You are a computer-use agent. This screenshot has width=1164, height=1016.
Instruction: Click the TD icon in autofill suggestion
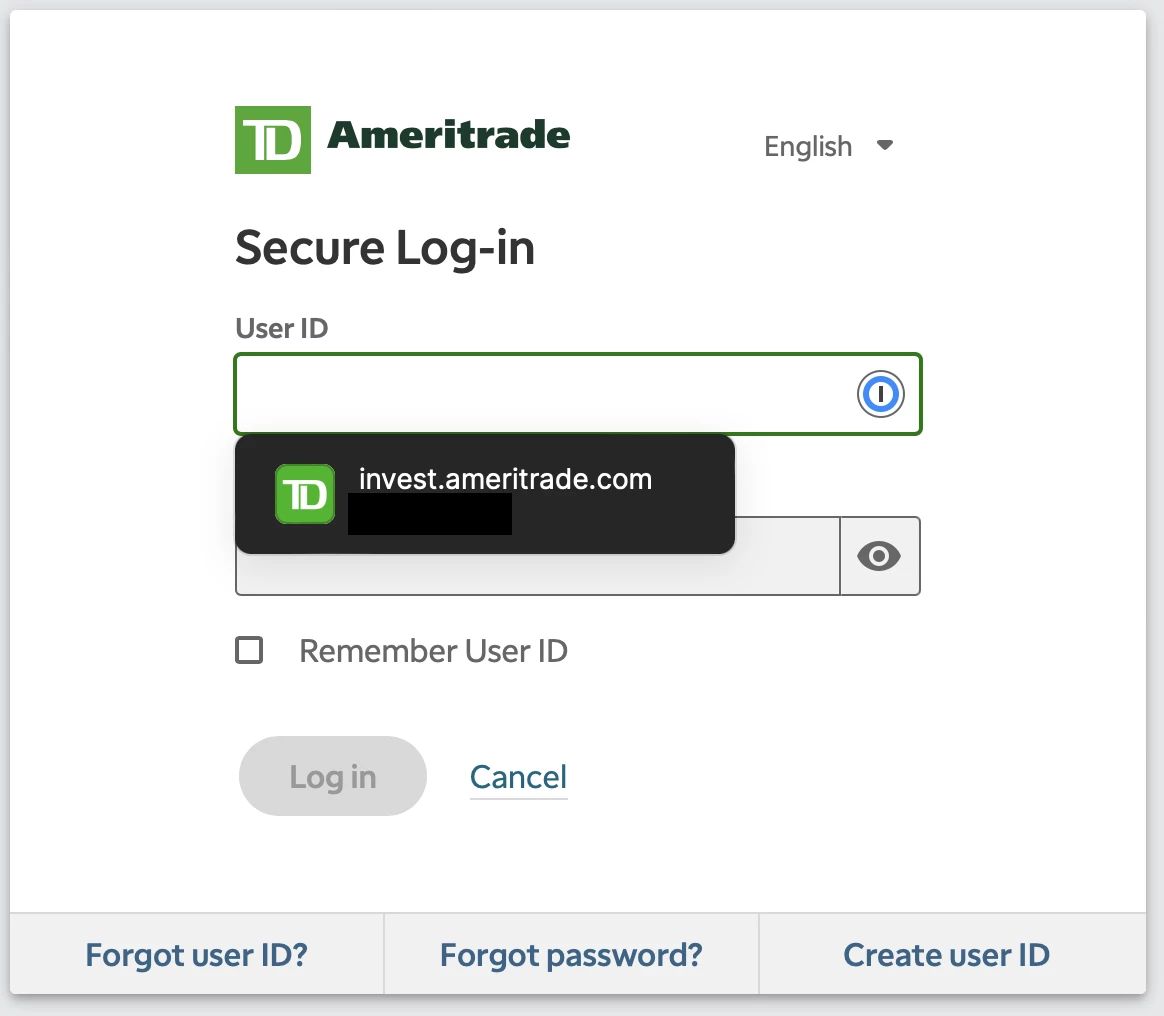click(x=305, y=494)
